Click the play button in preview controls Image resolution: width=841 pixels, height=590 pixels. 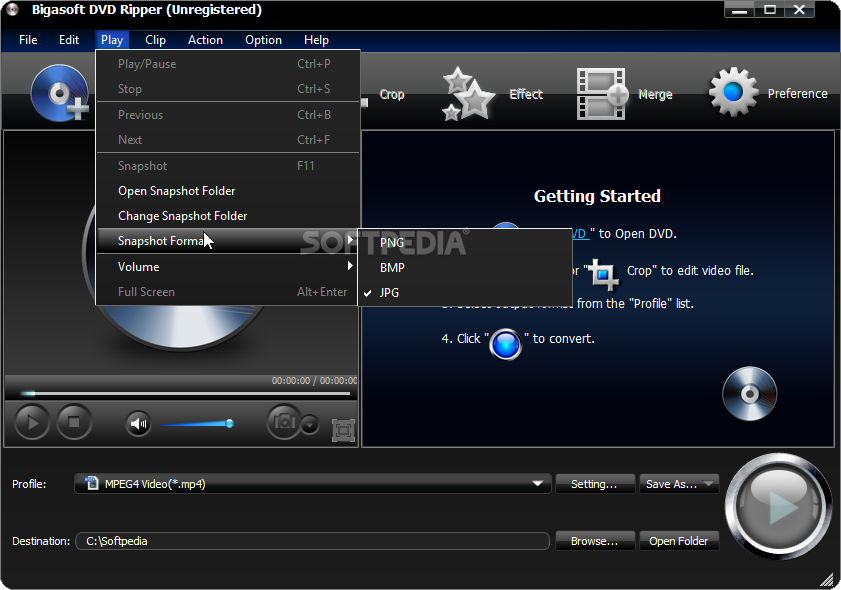click(32, 422)
